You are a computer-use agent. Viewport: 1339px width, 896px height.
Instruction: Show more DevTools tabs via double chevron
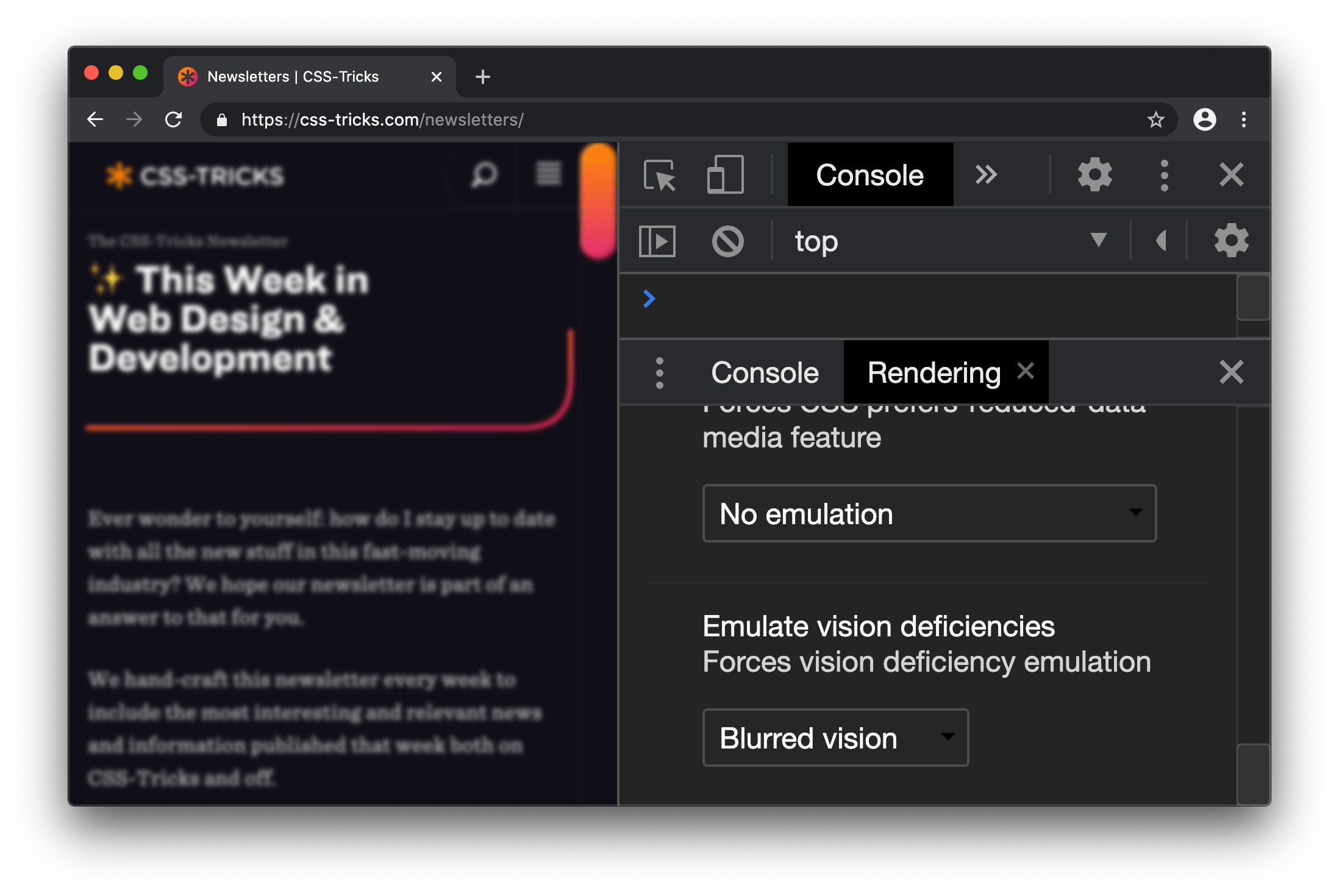[985, 175]
